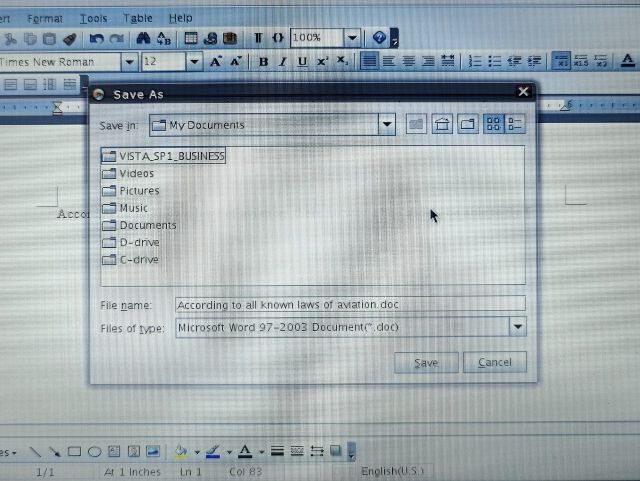
Task: Select the Oval drawing tool
Action: point(94,452)
